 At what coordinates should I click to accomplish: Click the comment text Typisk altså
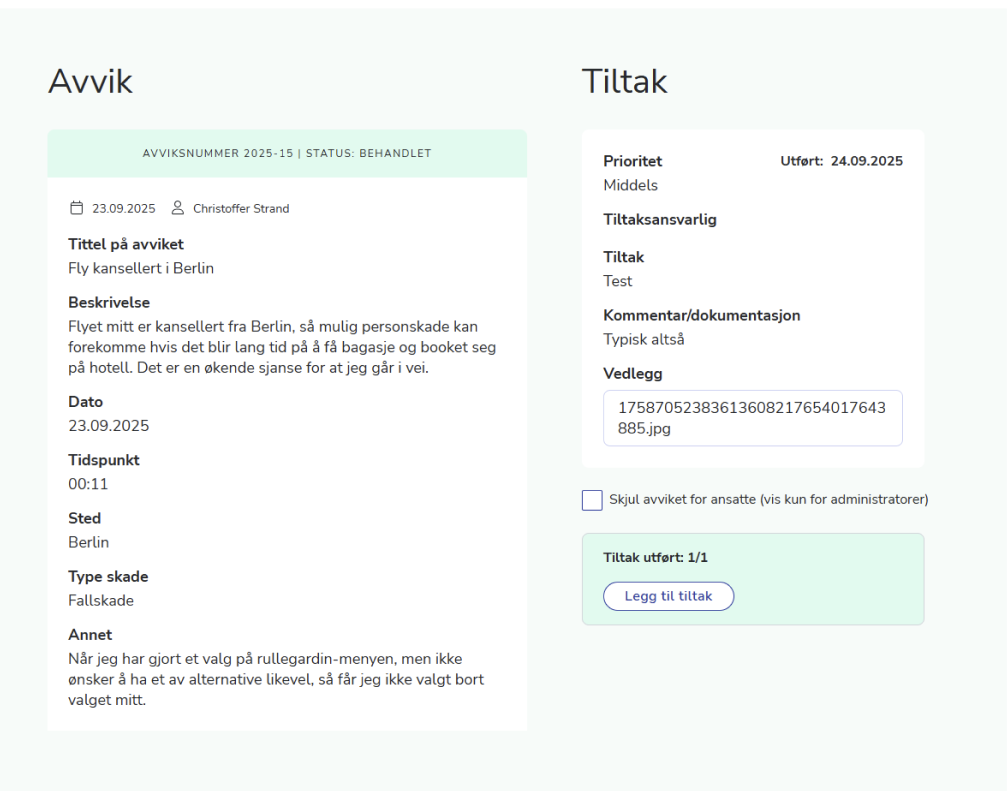tap(643, 339)
